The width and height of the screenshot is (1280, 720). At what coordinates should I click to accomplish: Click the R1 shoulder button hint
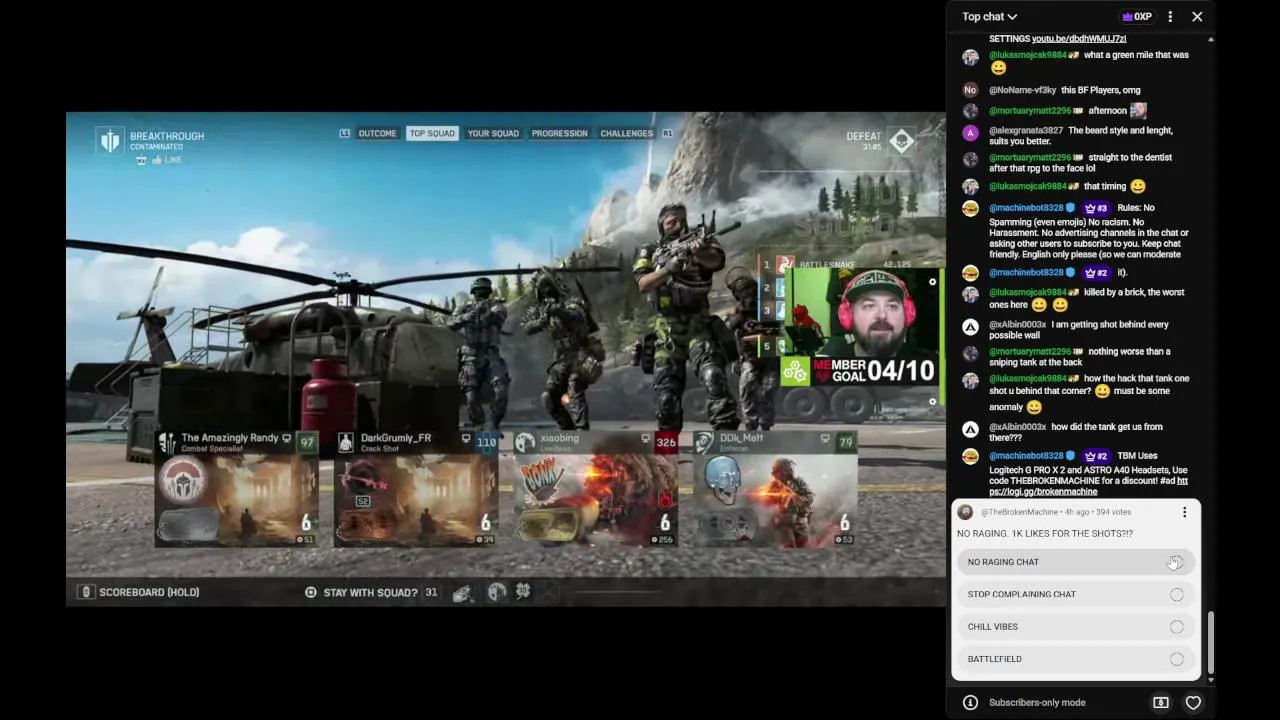tap(667, 133)
